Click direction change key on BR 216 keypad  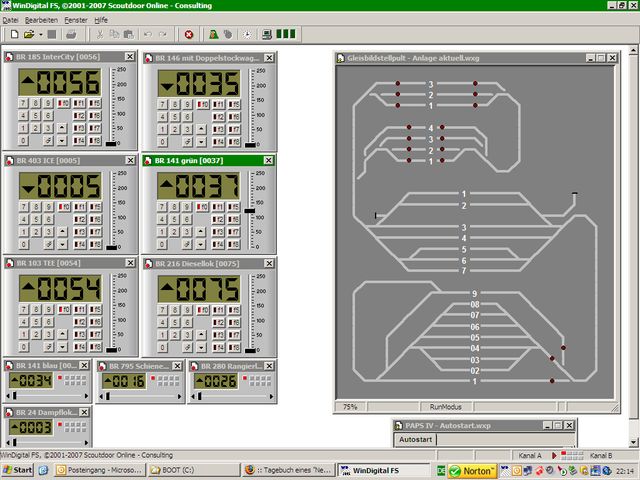tap(187, 347)
